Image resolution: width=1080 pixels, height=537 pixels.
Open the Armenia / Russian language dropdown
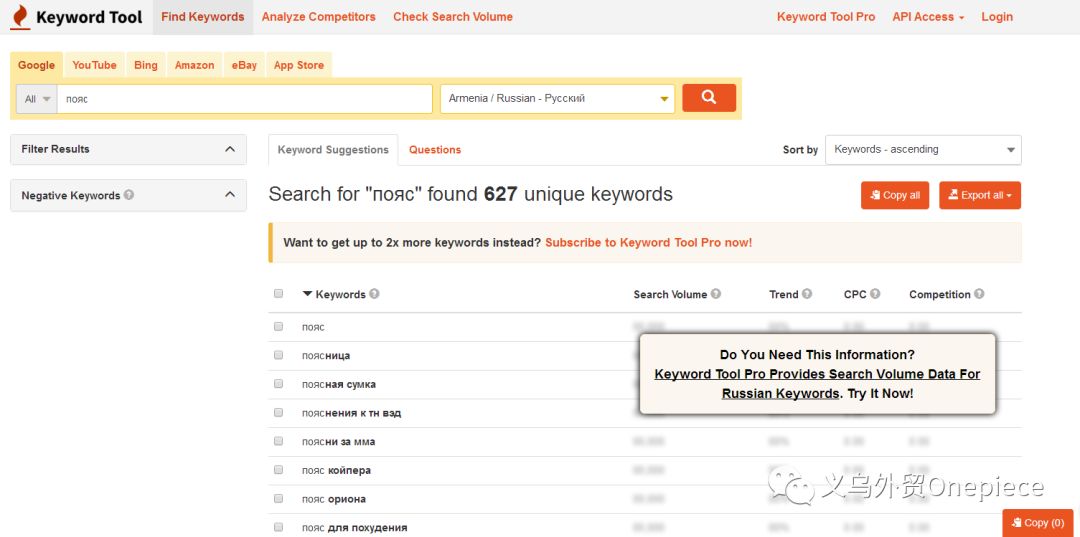(557, 98)
